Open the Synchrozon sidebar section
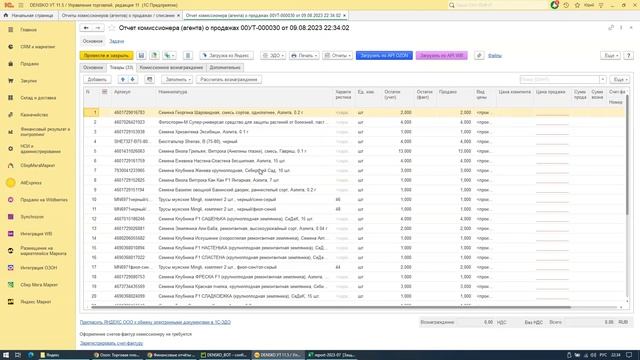This screenshot has height=360, width=640. [32, 217]
